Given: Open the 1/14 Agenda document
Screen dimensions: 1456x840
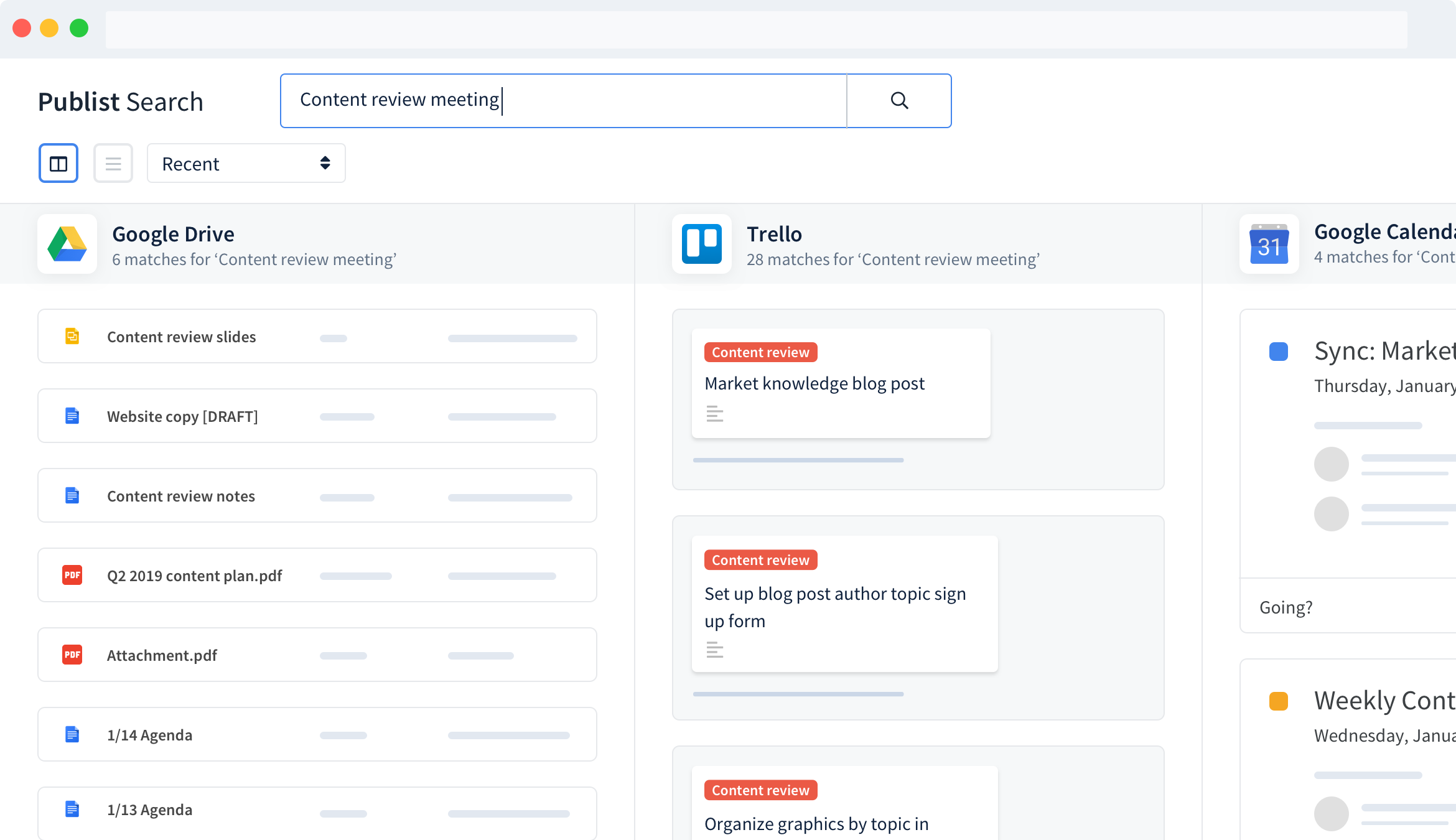Looking at the screenshot, I should coord(149,735).
